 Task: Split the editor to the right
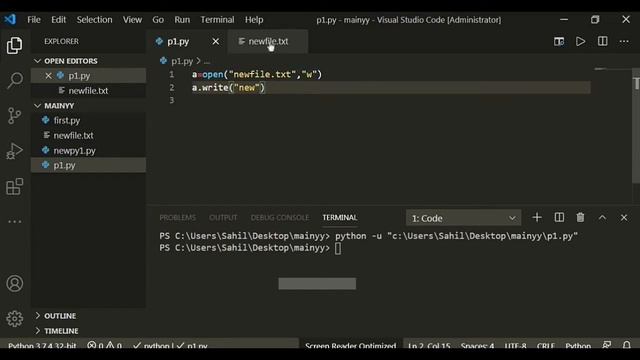click(x=602, y=41)
